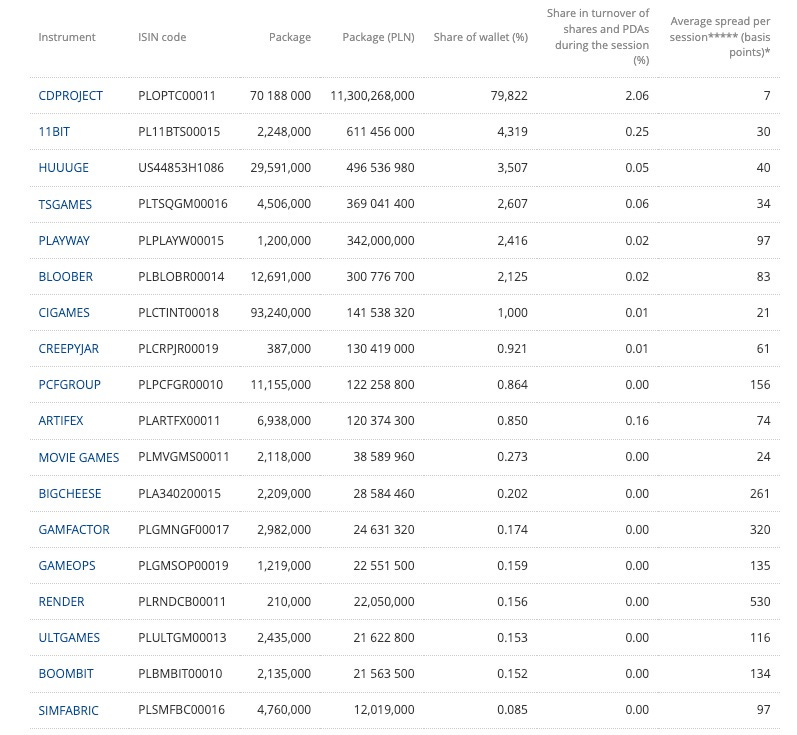Open the ULTGAMES instrument link
This screenshot has width=797, height=735.
(69, 638)
